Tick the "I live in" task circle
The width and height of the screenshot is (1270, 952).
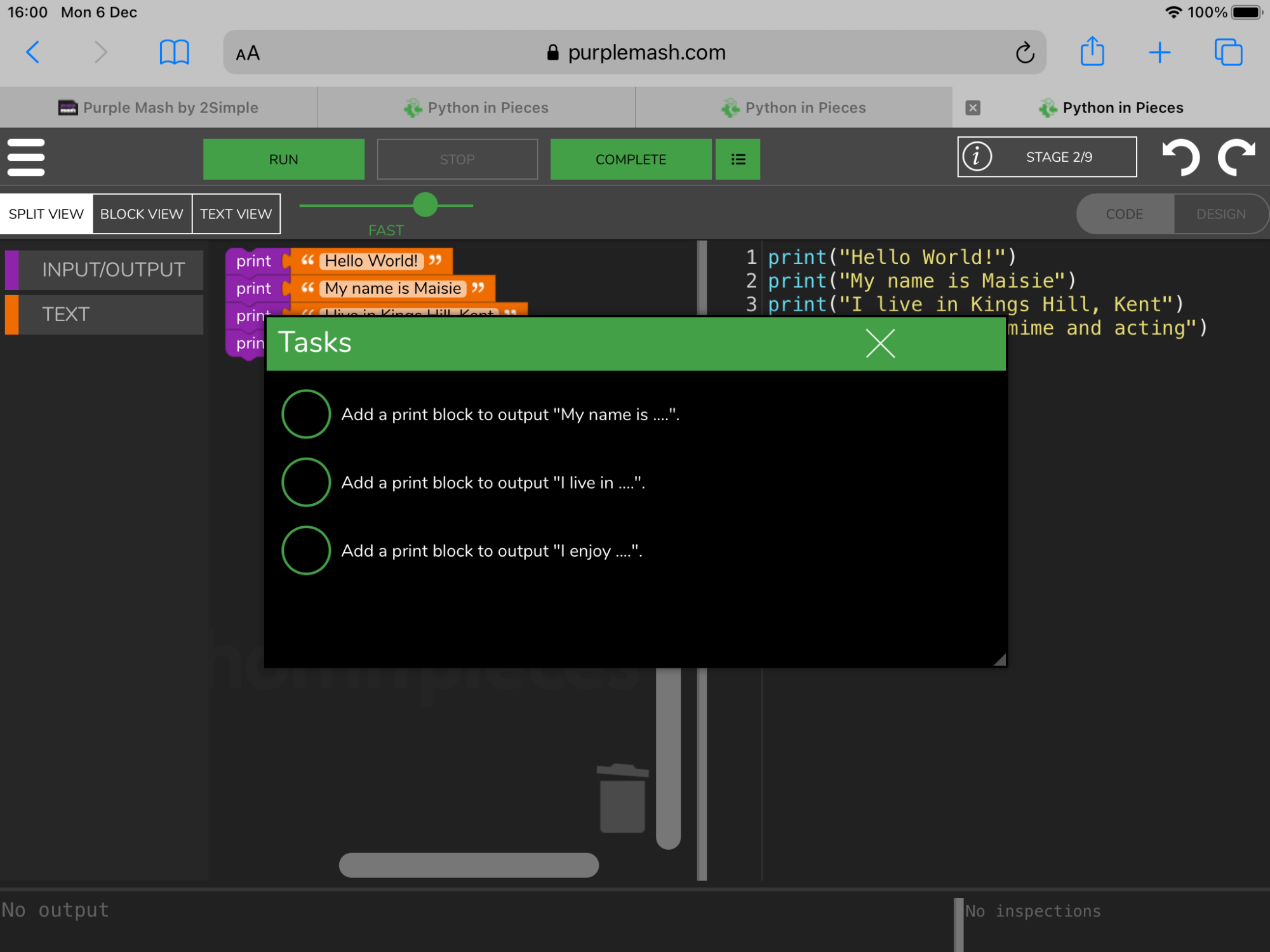(x=306, y=482)
